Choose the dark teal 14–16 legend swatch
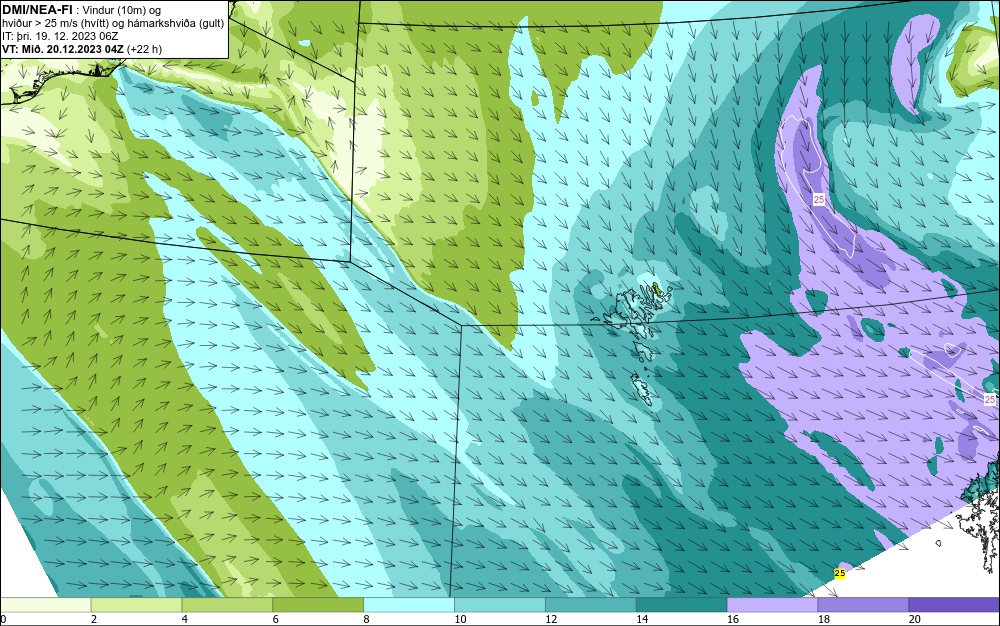The width and height of the screenshot is (1000, 626). coord(681,605)
